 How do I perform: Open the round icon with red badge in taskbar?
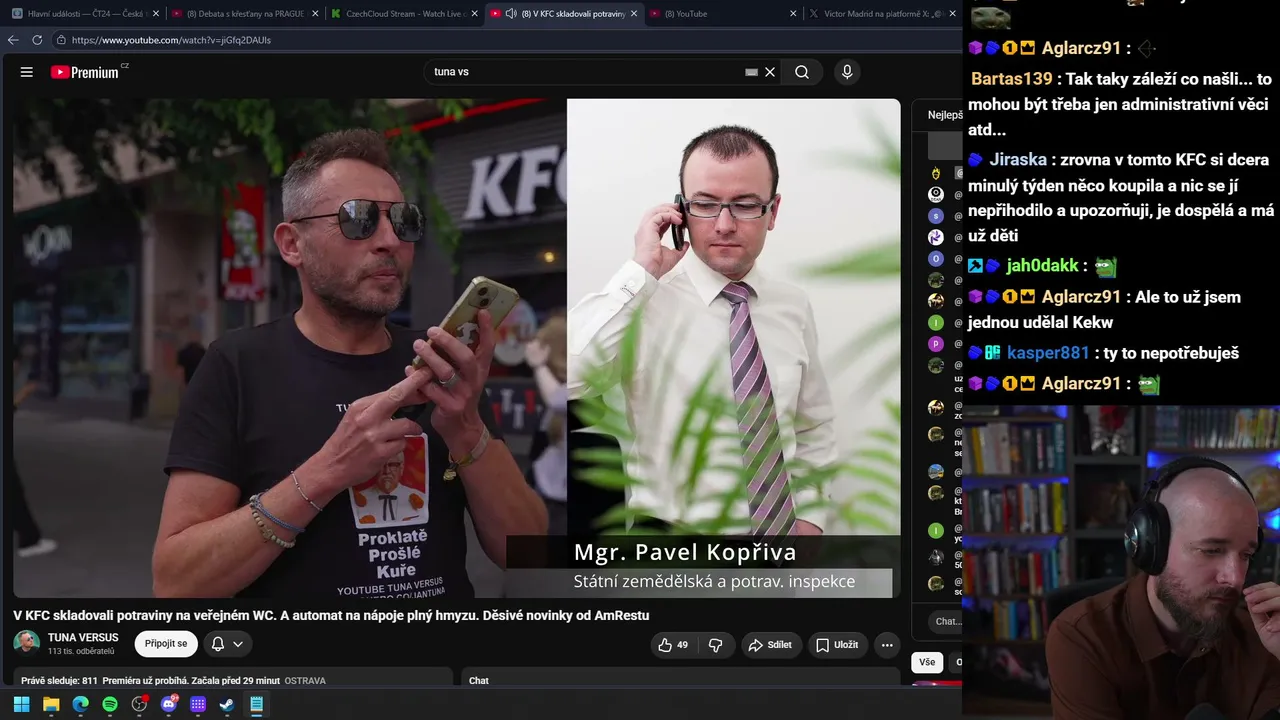point(139,704)
